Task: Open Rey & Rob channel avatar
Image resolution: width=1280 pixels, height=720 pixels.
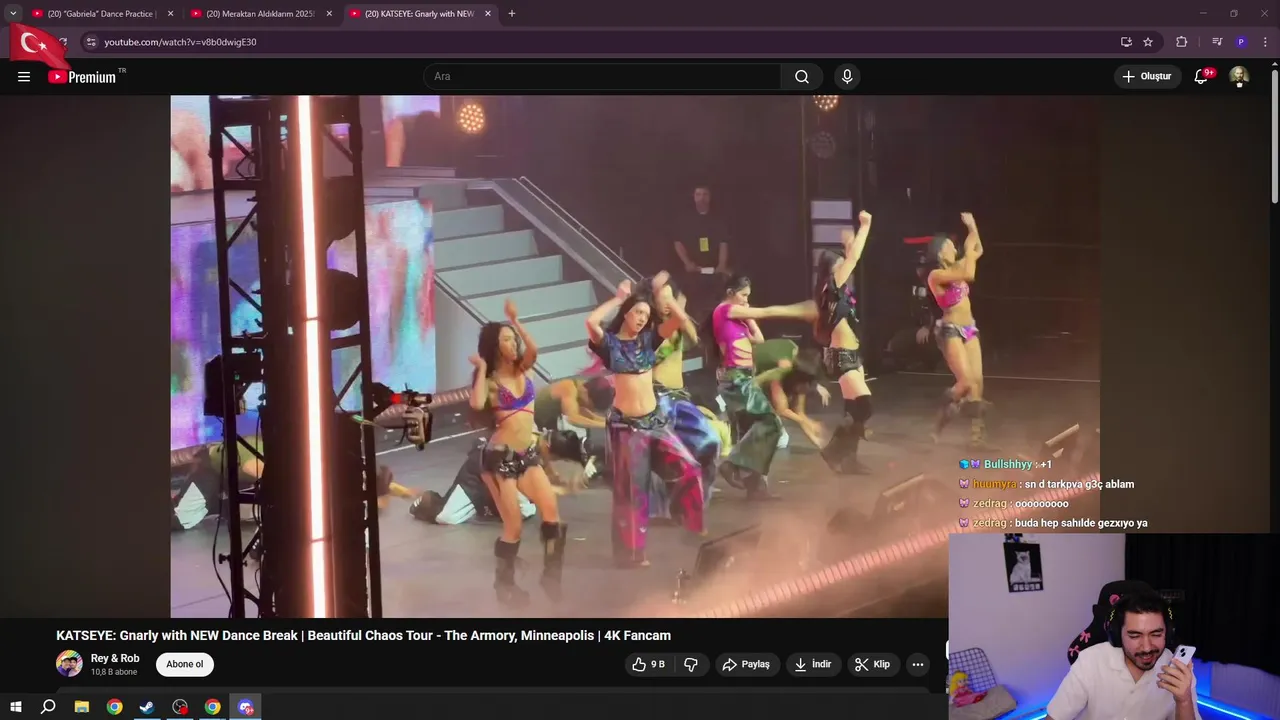Action: coord(69,664)
